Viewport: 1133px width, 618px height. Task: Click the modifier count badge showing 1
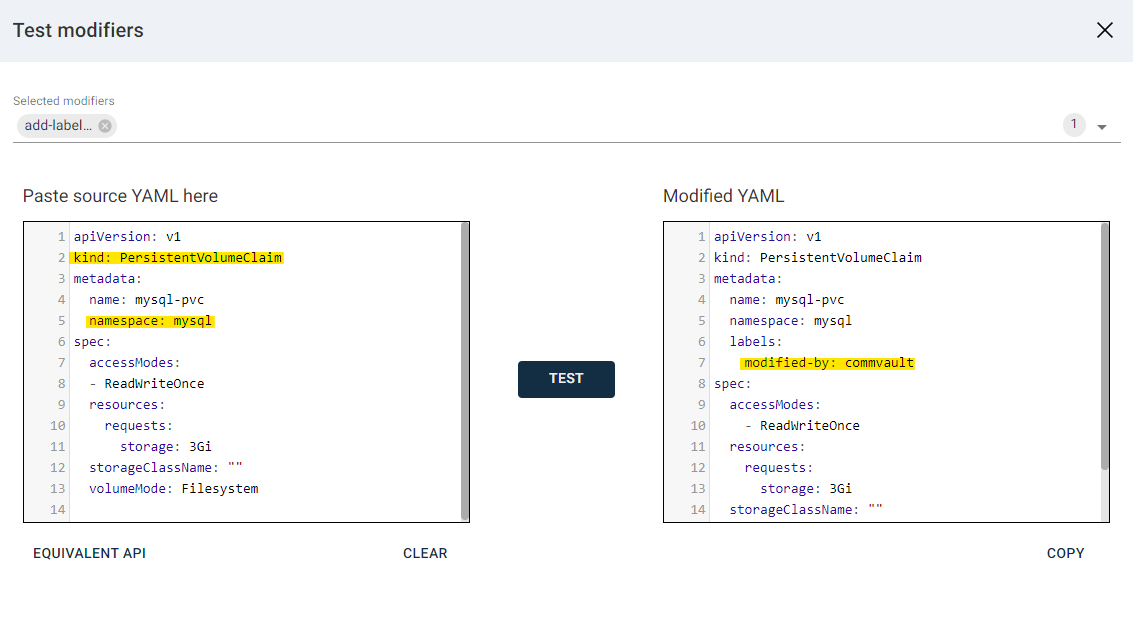coord(1074,124)
